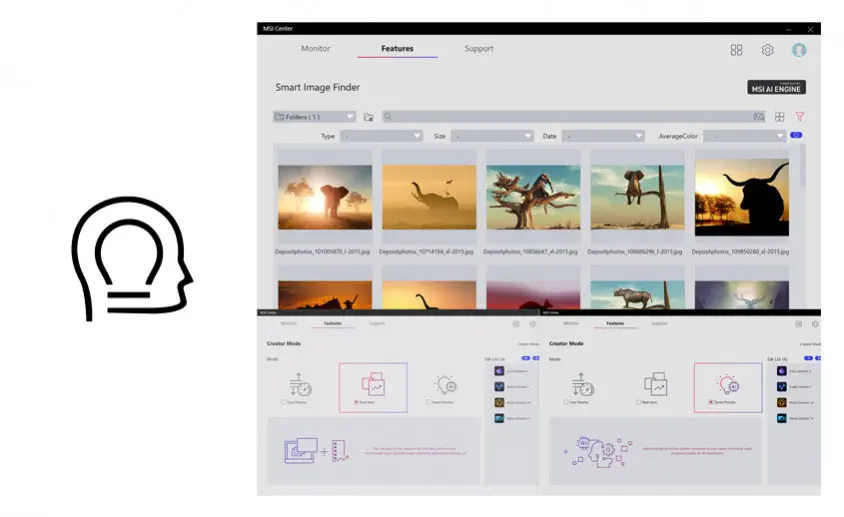Open the Type filter dropdown
The image size is (844, 517).
(x=381, y=136)
